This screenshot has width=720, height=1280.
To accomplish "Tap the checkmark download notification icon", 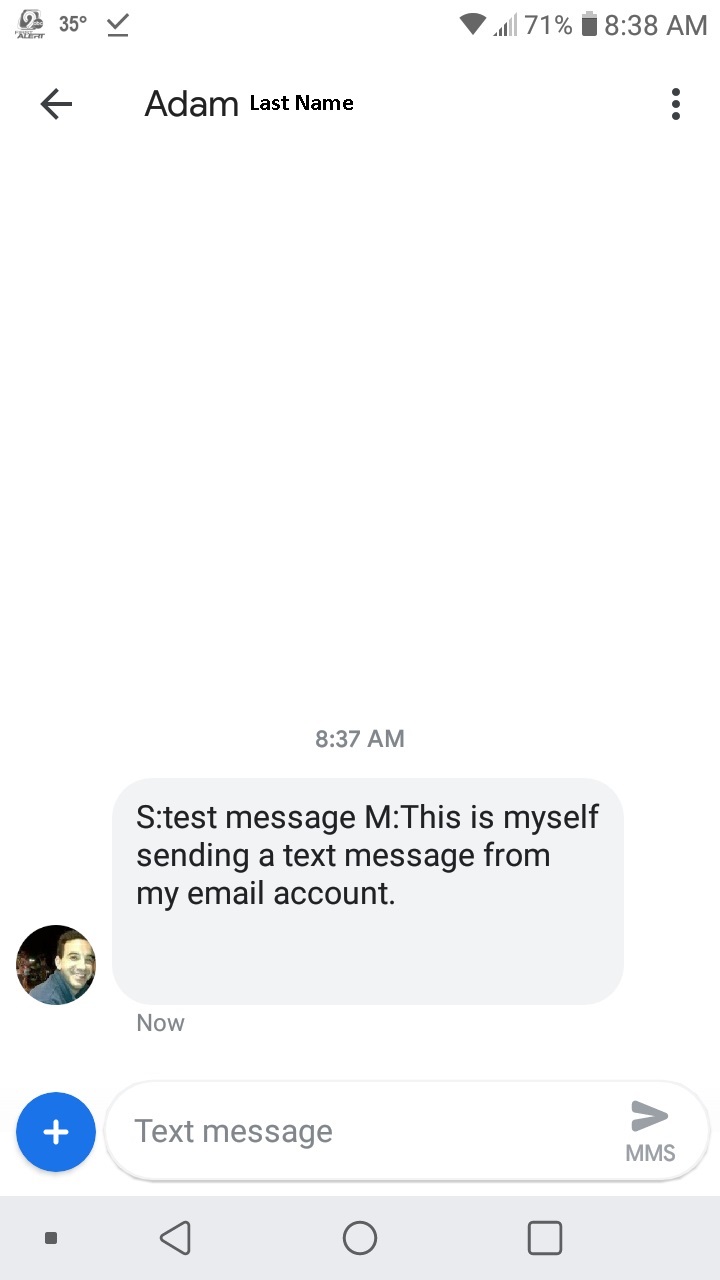I will pyautogui.click(x=118, y=26).
